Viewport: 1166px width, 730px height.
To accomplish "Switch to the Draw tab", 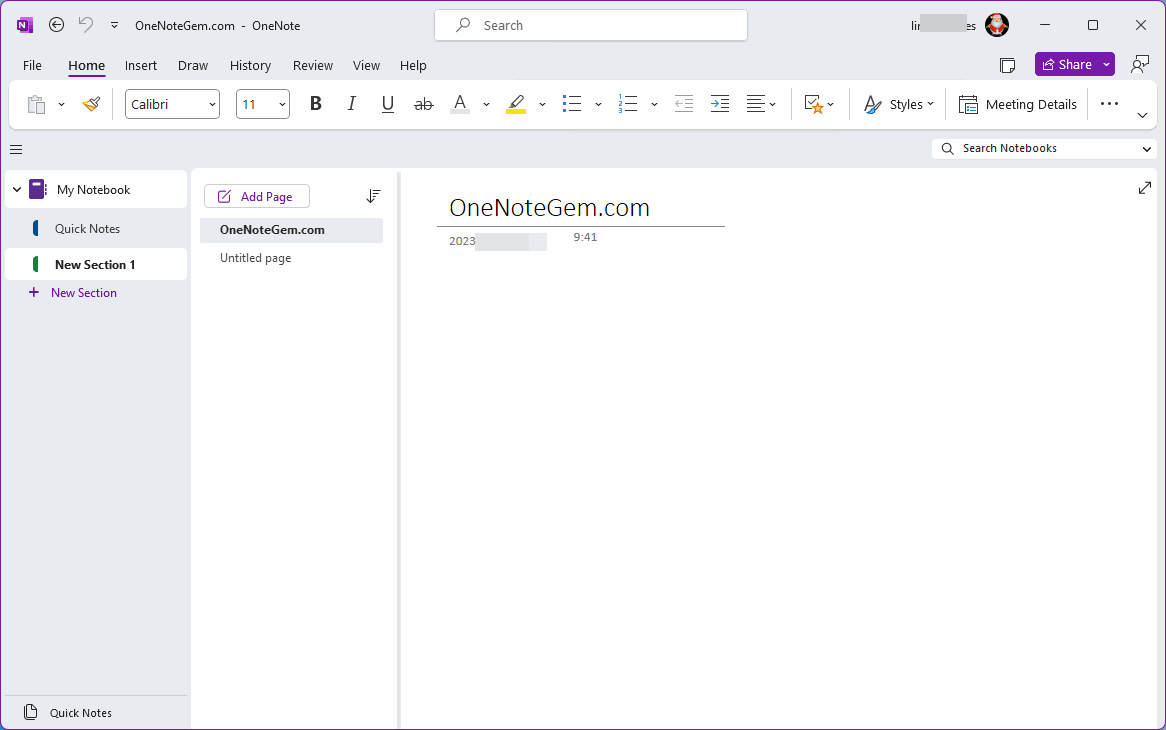I will [193, 65].
